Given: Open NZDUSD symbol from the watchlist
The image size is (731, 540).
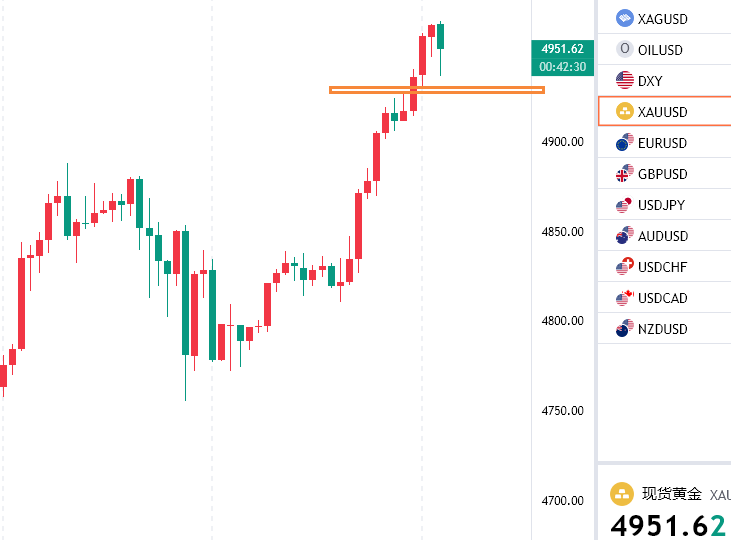Looking at the screenshot, I should coord(662,329).
